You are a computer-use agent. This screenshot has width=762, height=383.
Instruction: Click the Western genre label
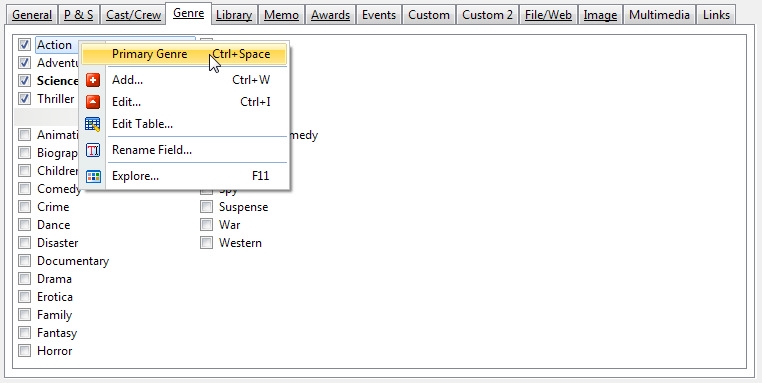[x=240, y=243]
